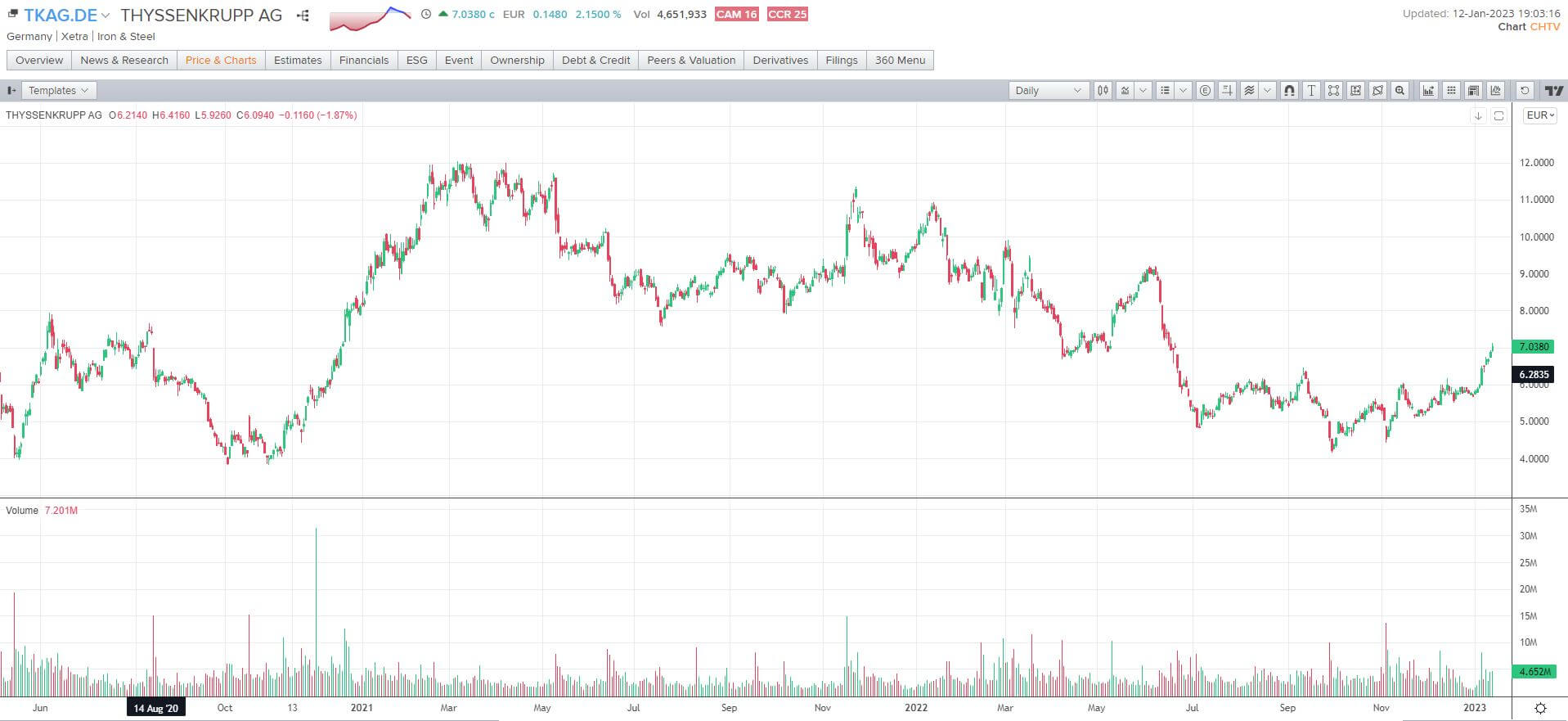The height and width of the screenshot is (721, 1568).
Task: Switch to the Financials tab
Action: click(x=363, y=61)
